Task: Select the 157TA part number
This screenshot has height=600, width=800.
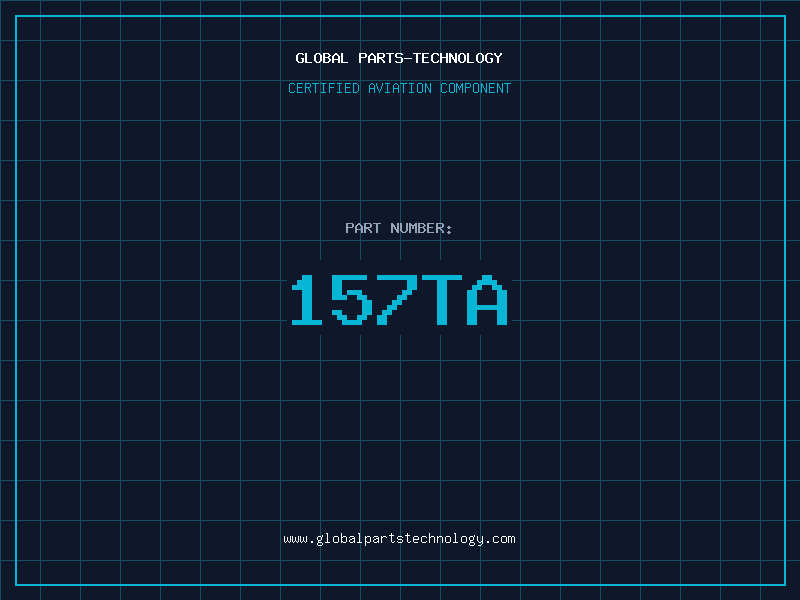Action: 399,300
